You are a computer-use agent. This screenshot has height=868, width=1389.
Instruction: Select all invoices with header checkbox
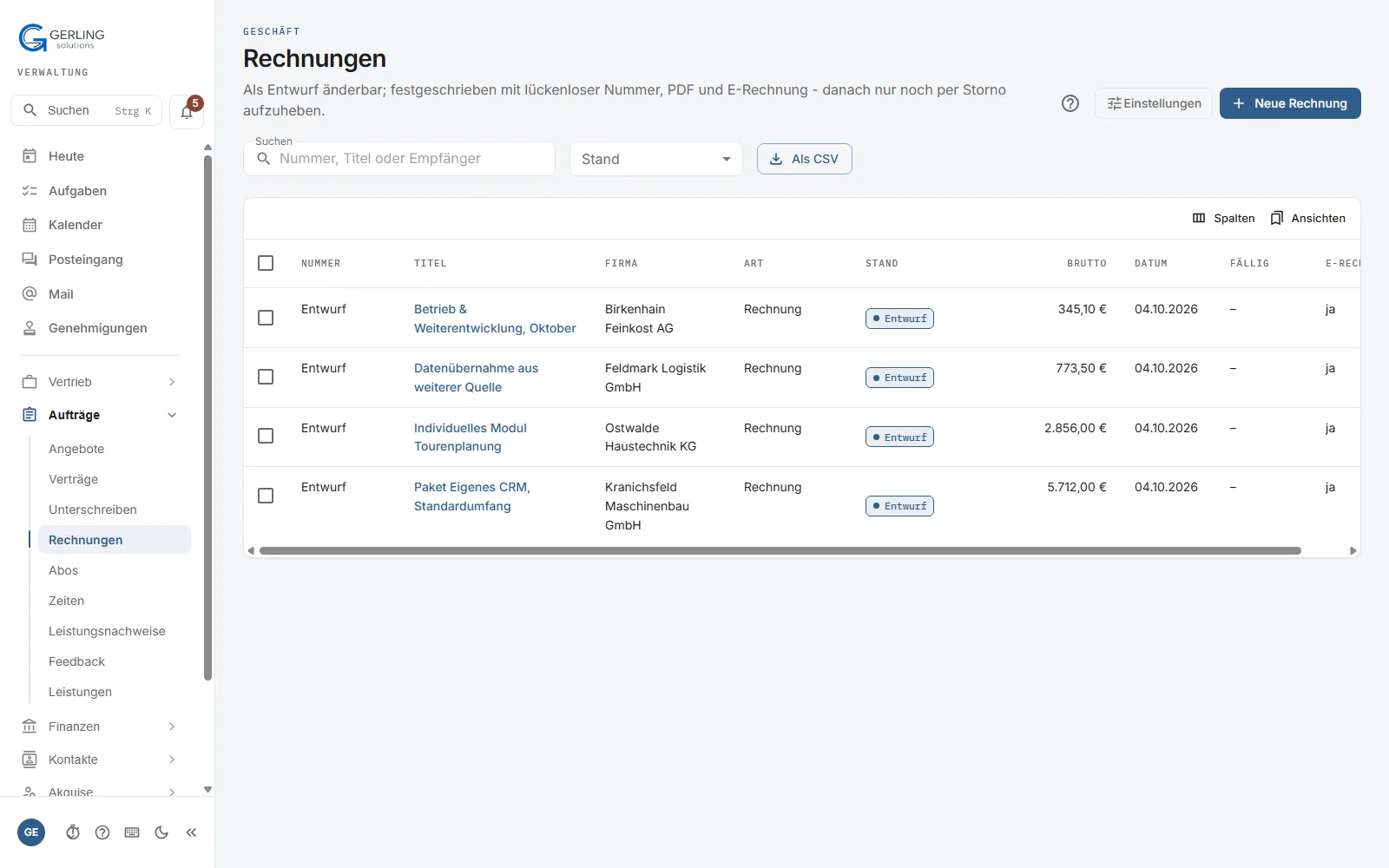[266, 263]
